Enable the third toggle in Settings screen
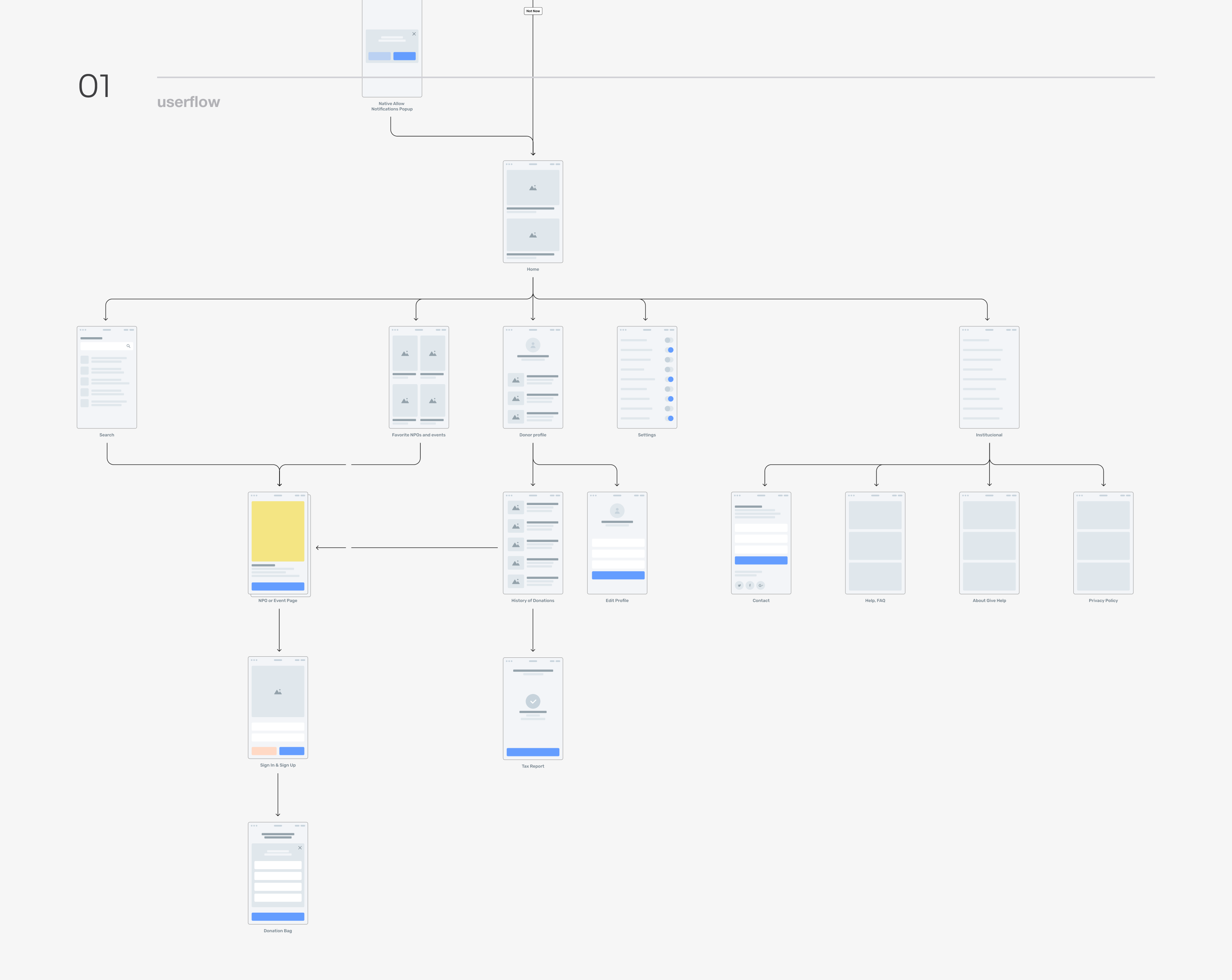The image size is (1232, 980). click(x=669, y=360)
